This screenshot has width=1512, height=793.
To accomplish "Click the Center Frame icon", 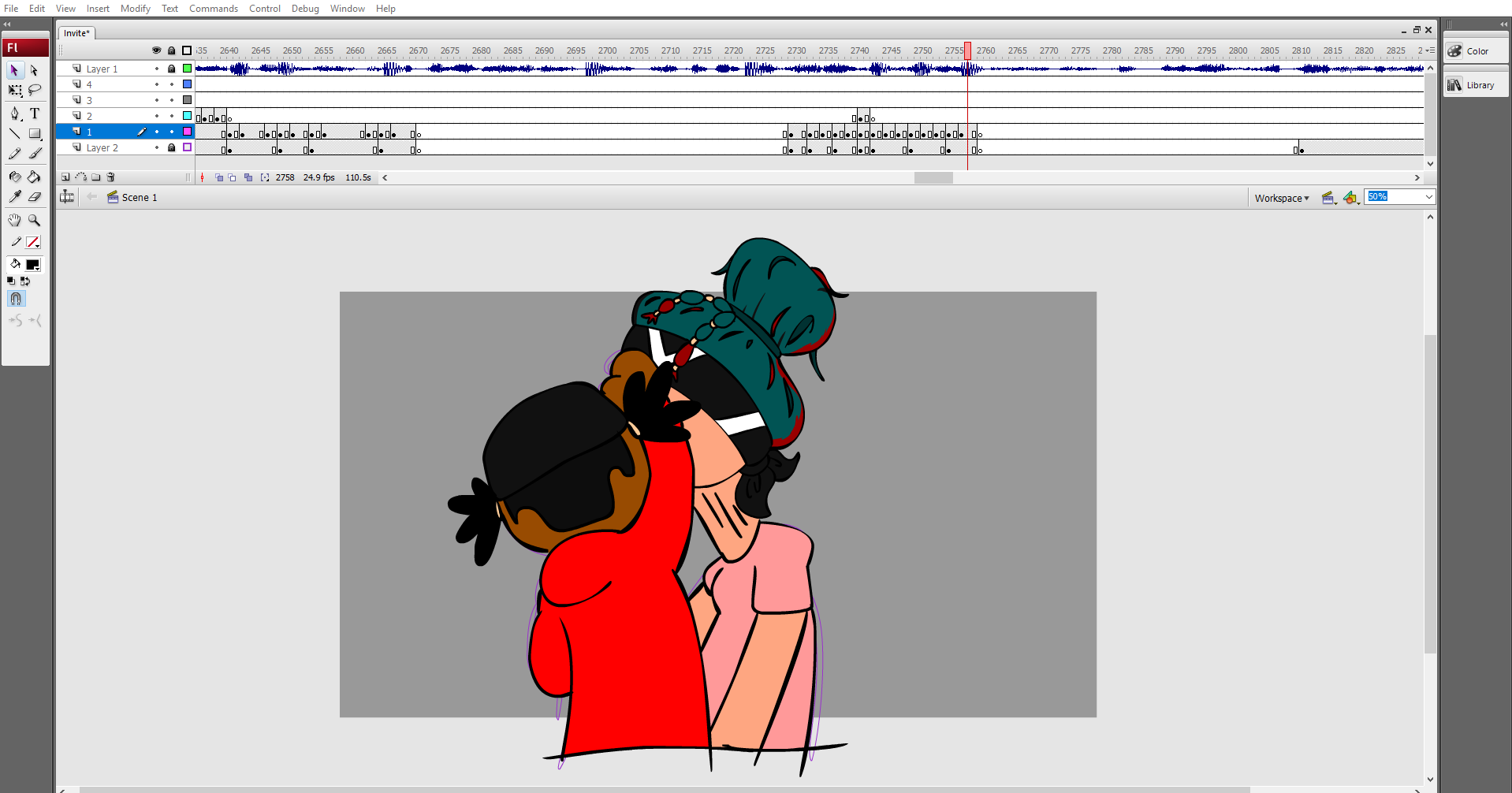I will pyautogui.click(x=203, y=177).
